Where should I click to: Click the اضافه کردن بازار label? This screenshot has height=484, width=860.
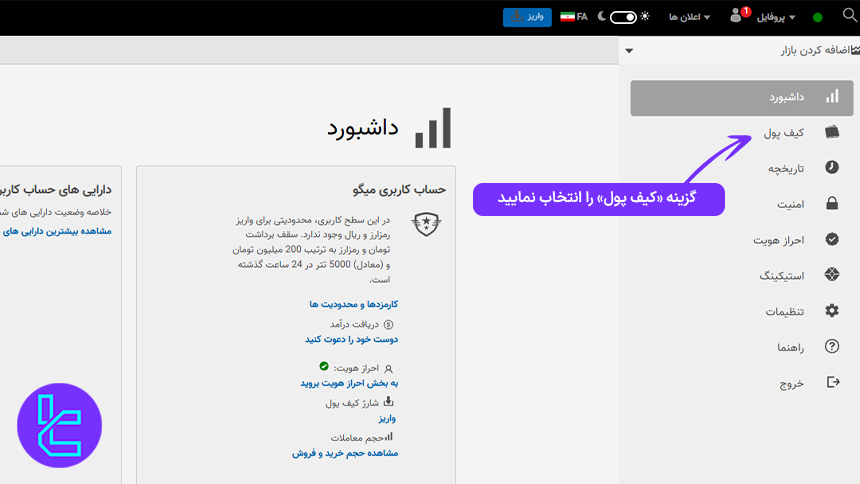click(x=815, y=50)
